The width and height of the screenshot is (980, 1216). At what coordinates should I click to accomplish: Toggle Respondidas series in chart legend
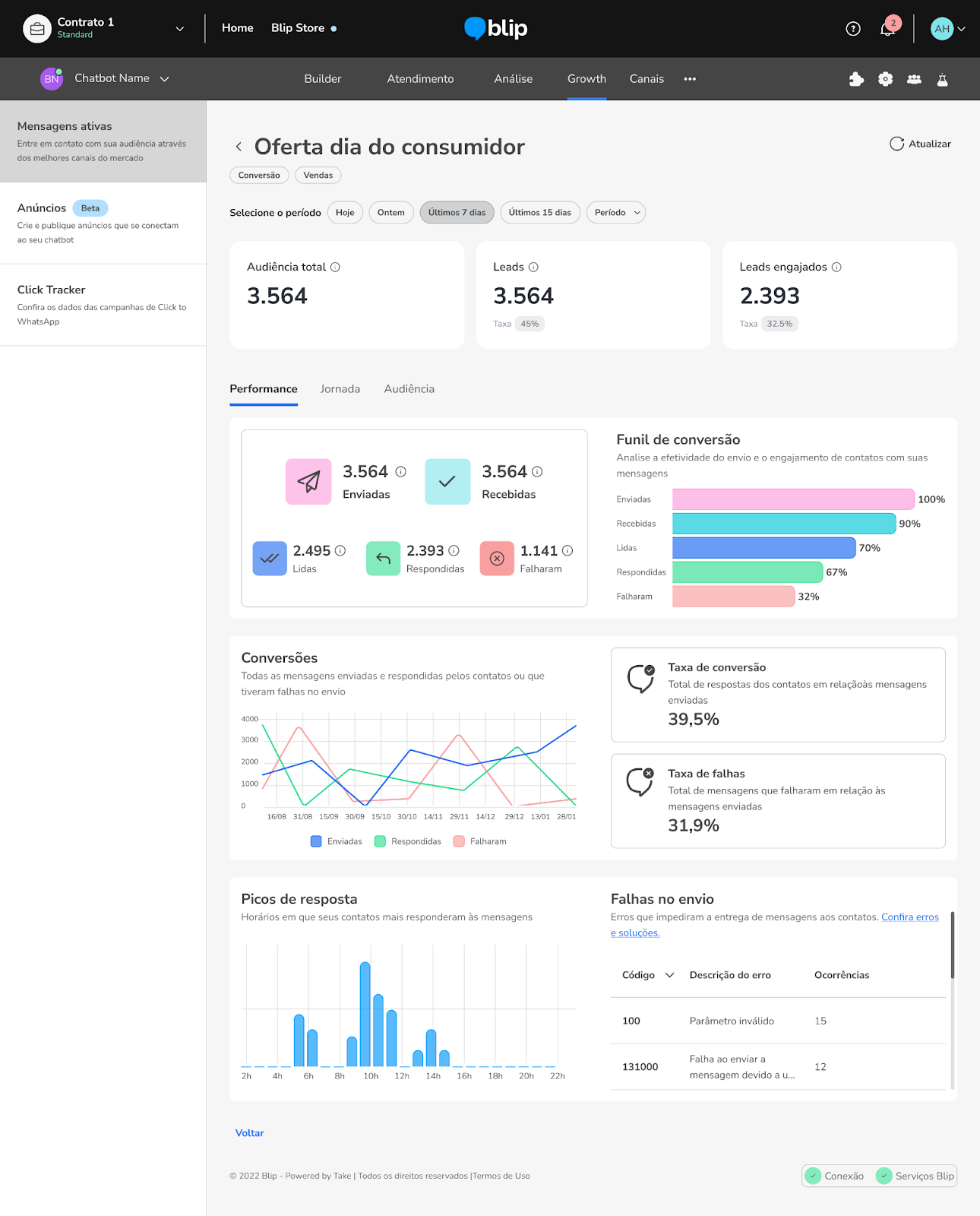408,841
